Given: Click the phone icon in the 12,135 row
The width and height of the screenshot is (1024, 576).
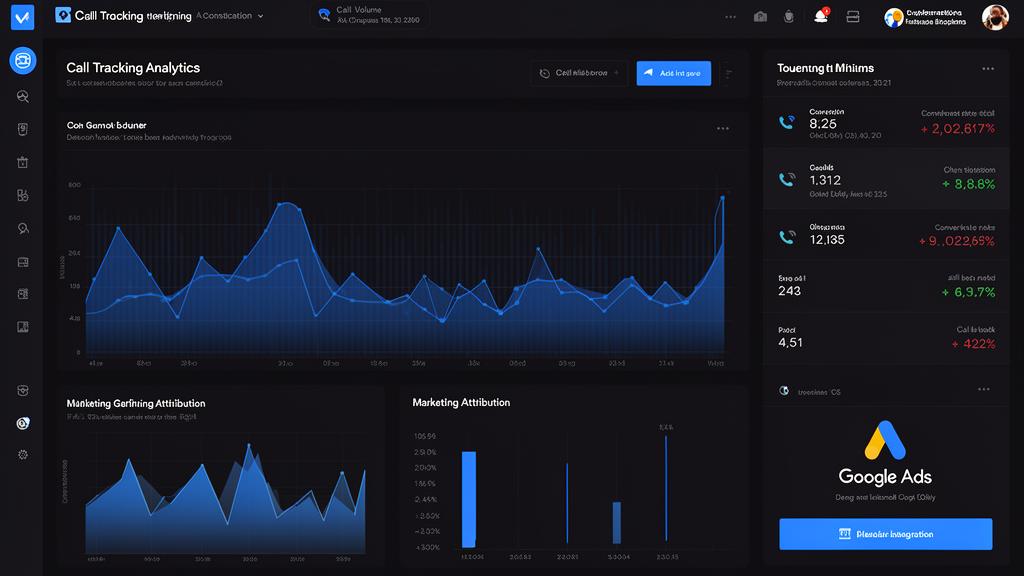Looking at the screenshot, I should click(787, 236).
